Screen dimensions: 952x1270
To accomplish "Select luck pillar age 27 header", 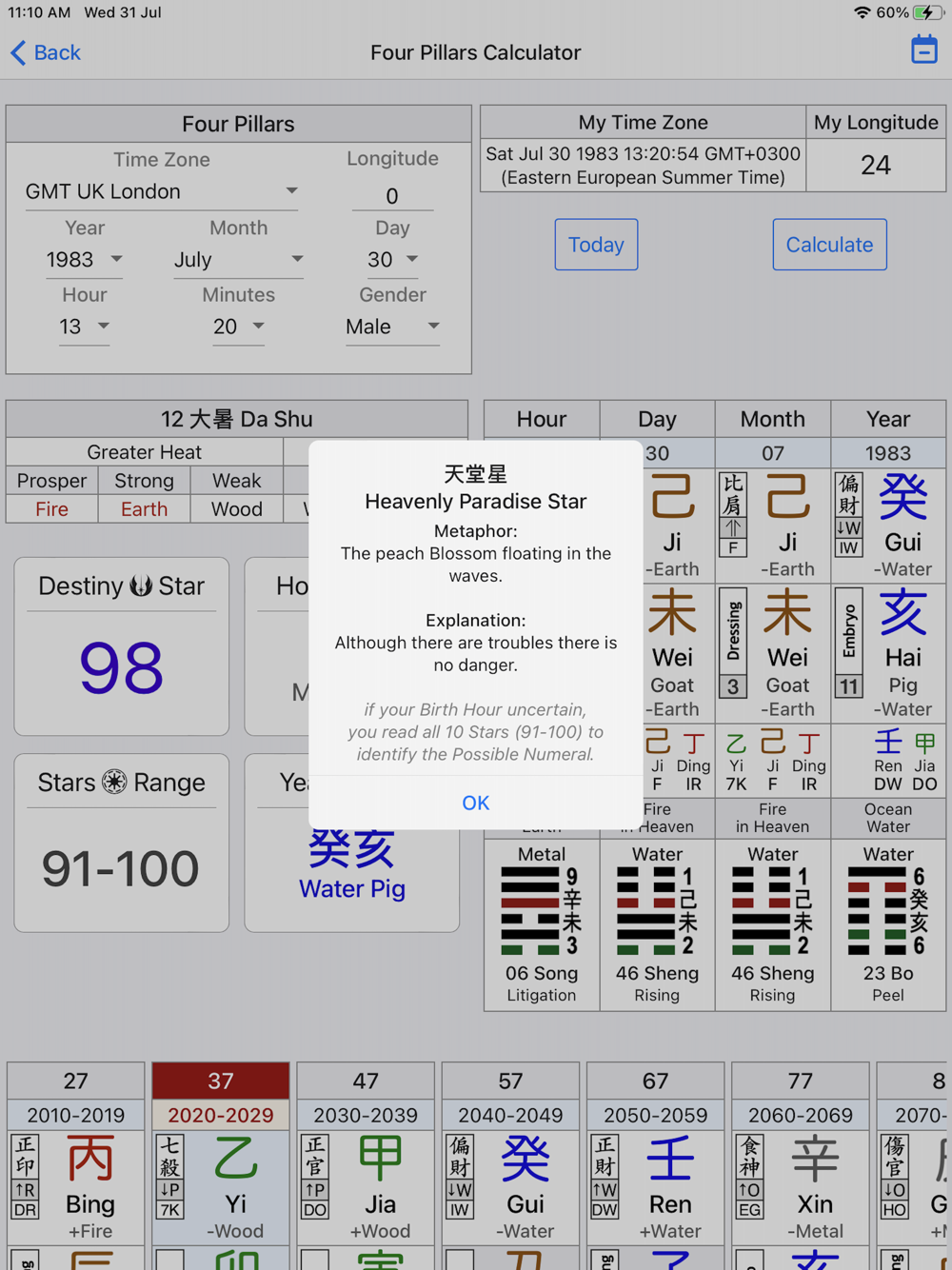I will coord(76,1081).
